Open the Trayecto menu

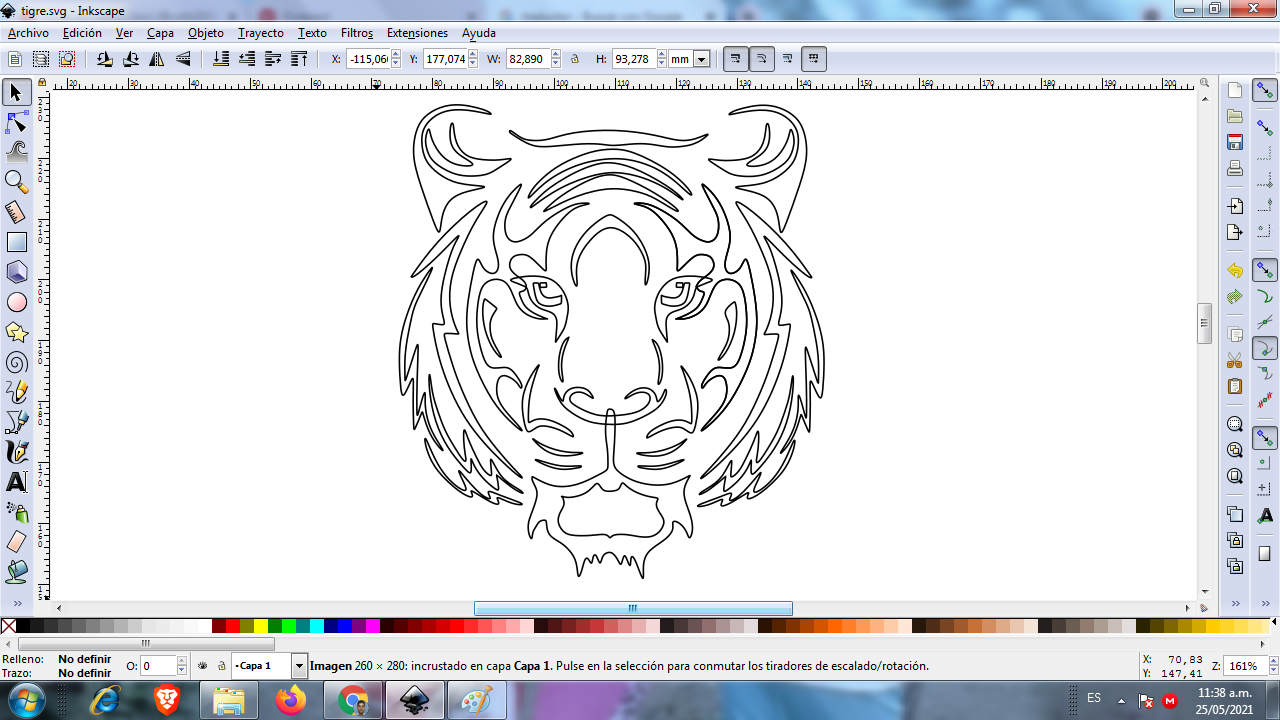coord(260,33)
